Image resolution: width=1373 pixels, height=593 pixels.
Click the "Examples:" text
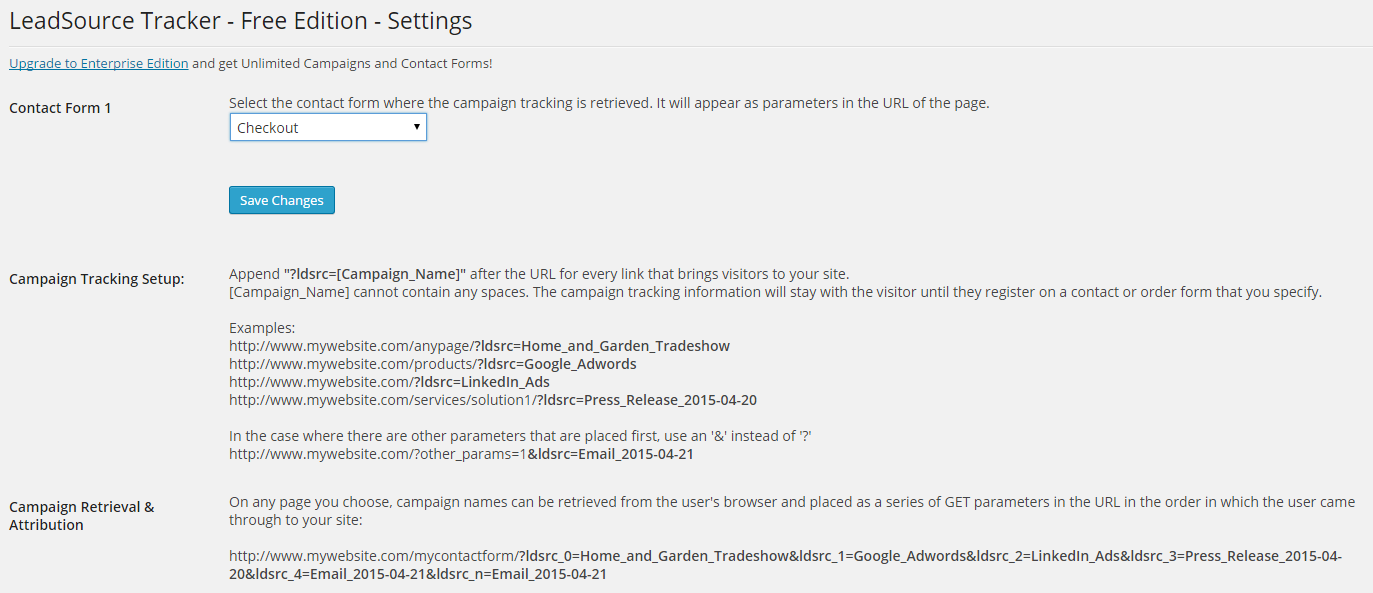262,328
